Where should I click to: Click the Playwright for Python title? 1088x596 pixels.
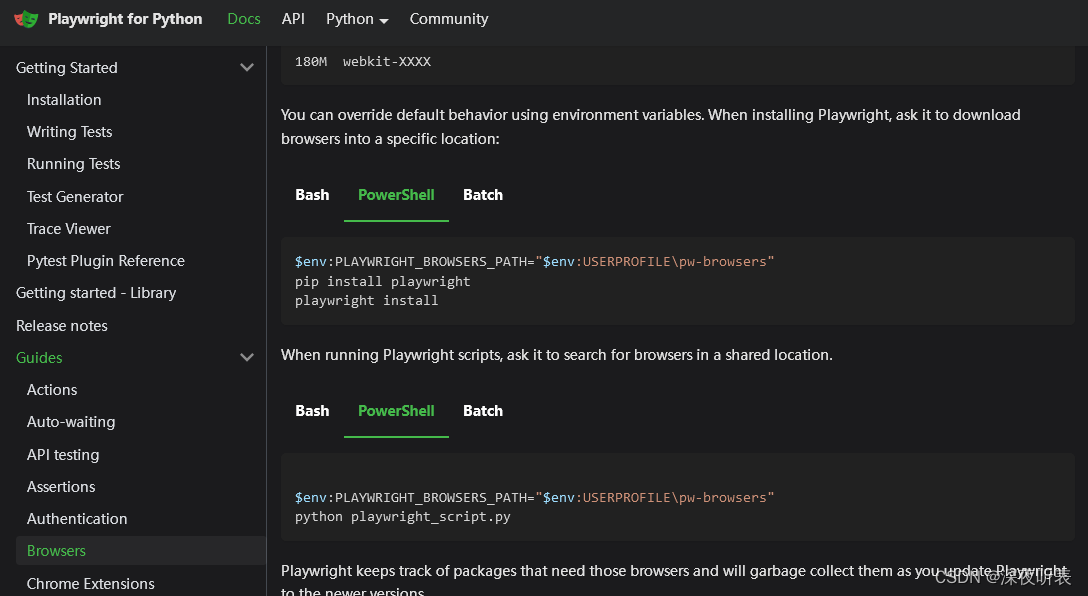coord(125,19)
